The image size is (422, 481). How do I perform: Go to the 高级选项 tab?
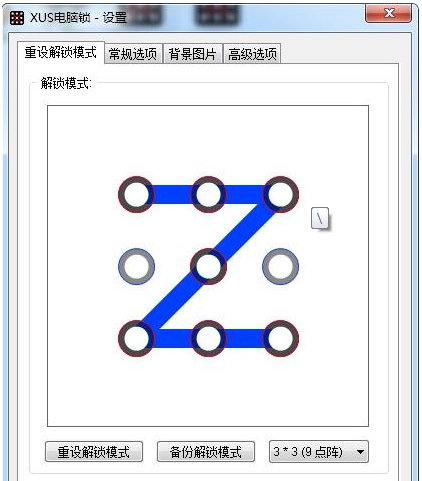[252, 54]
